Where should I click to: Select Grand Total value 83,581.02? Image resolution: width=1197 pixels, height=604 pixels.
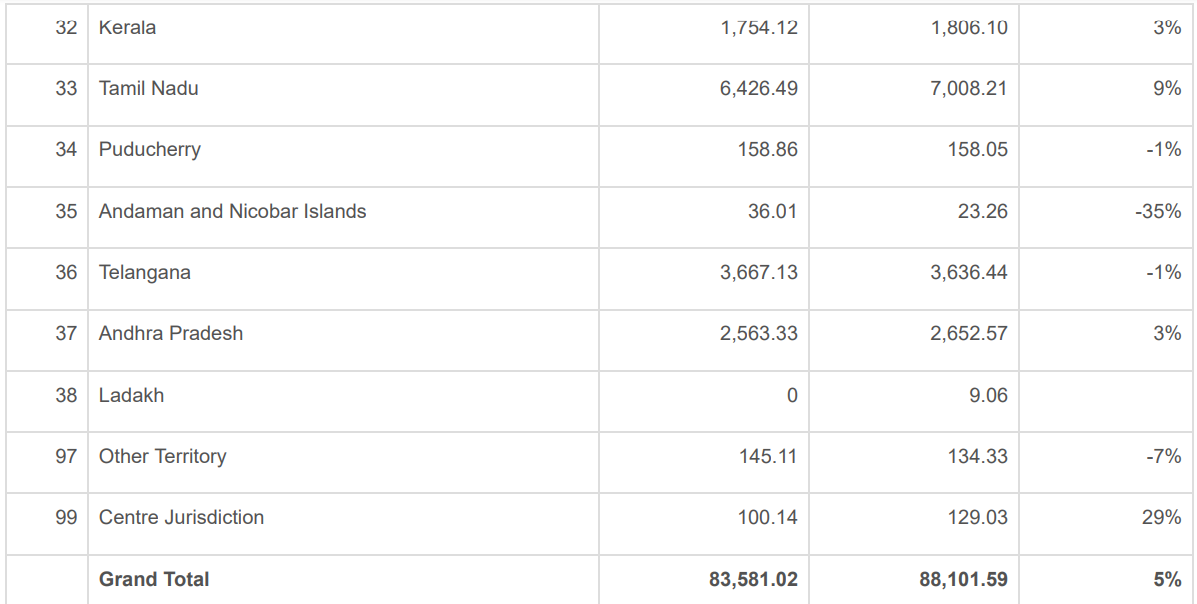tap(753, 579)
